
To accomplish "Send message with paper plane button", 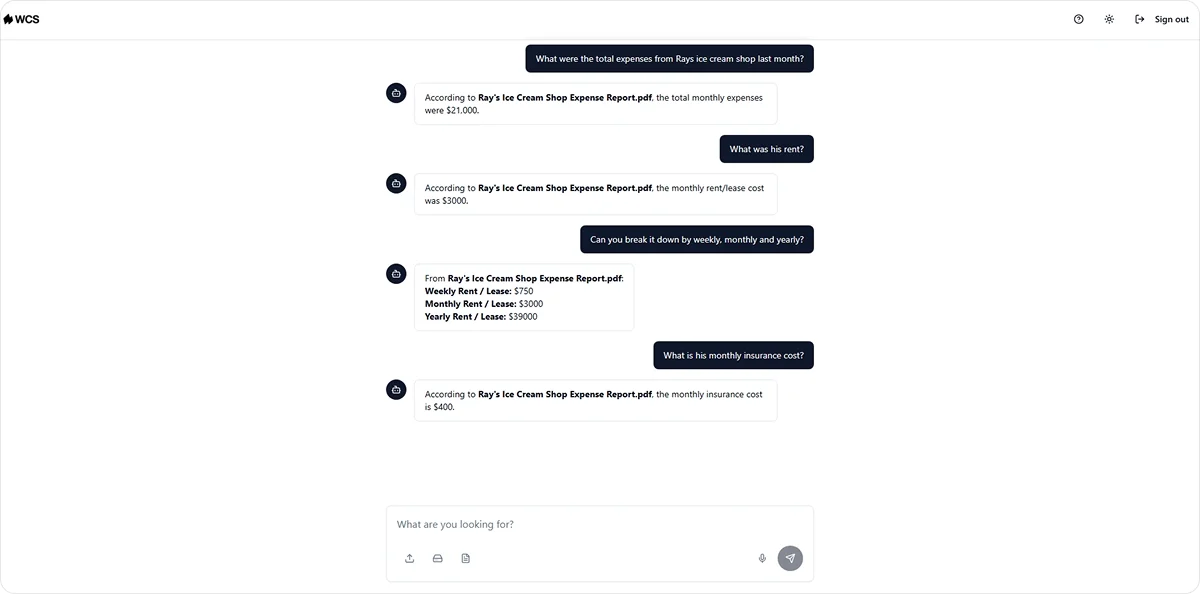I will click(x=790, y=558).
